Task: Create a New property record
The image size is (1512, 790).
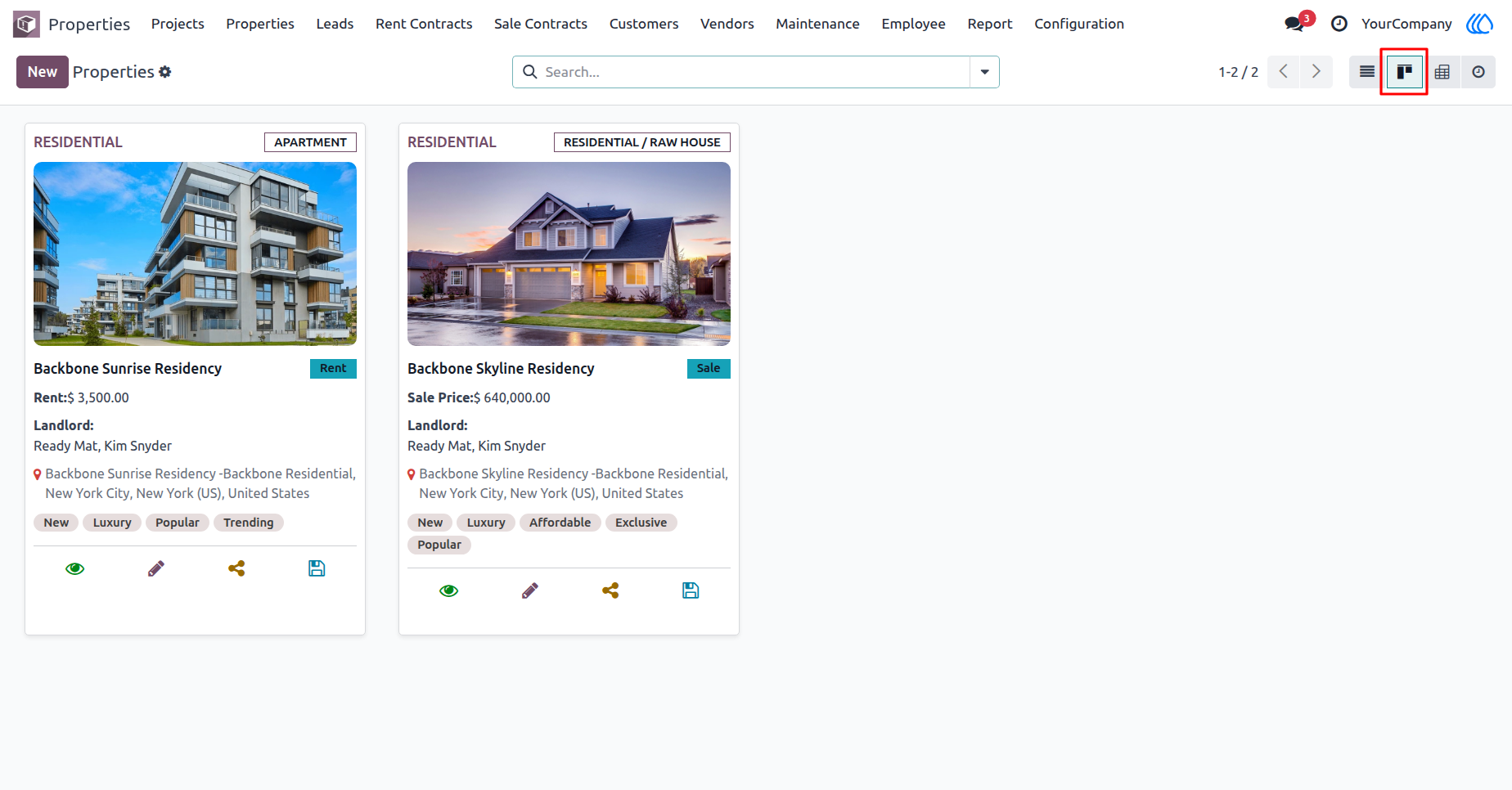Action: (43, 72)
